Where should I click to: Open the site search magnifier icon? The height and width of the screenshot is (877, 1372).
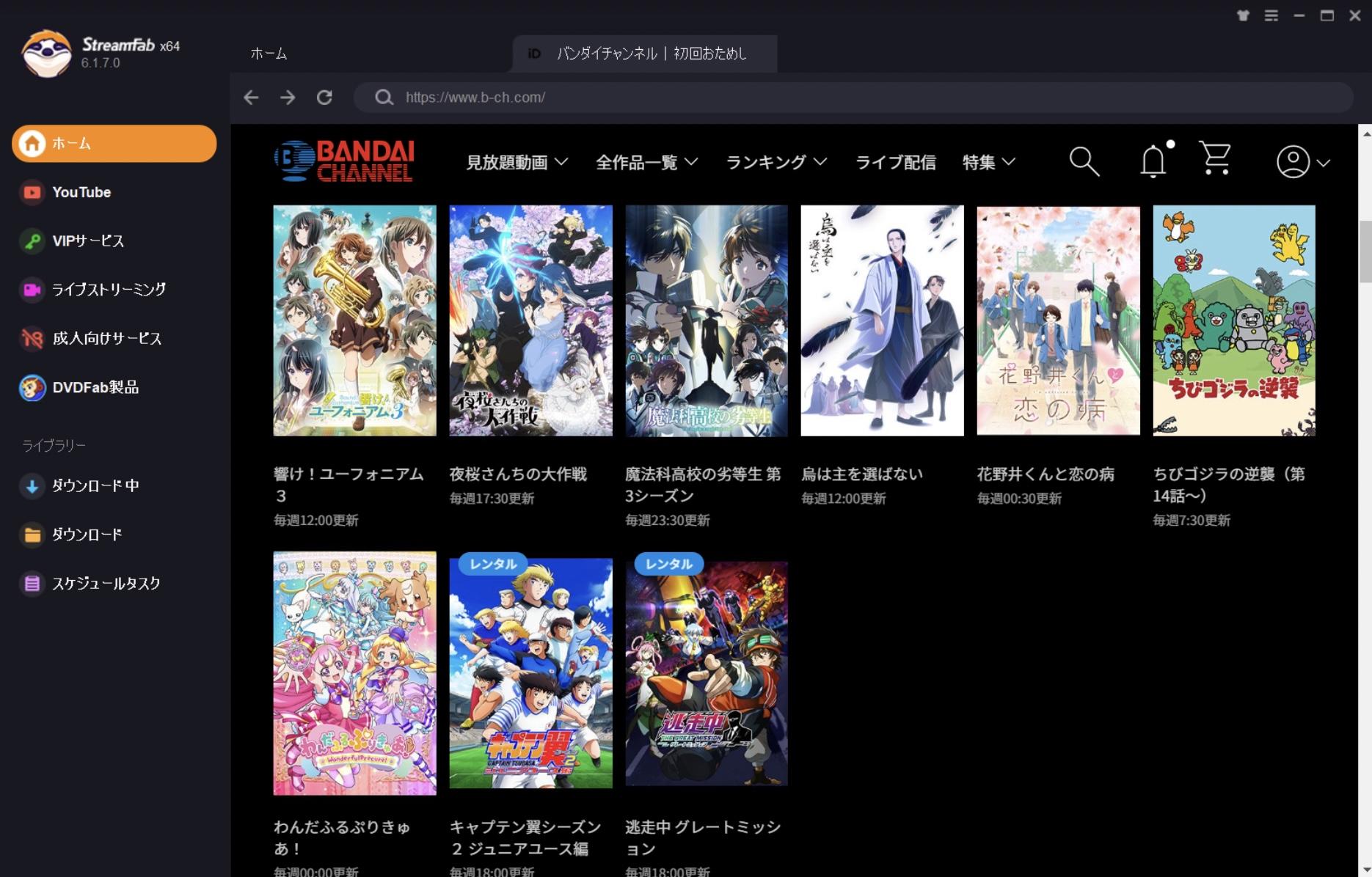point(1084,161)
